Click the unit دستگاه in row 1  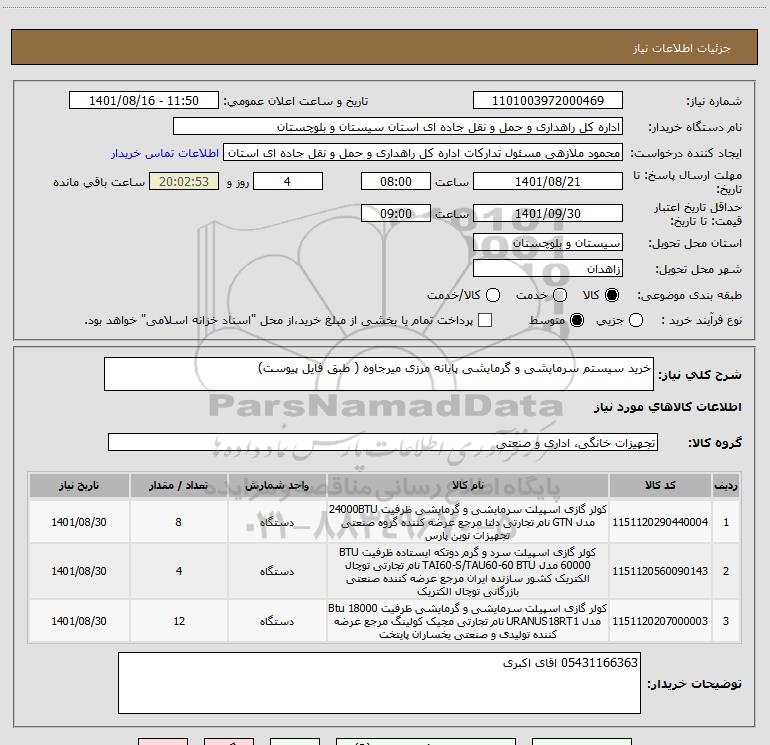tap(277, 522)
